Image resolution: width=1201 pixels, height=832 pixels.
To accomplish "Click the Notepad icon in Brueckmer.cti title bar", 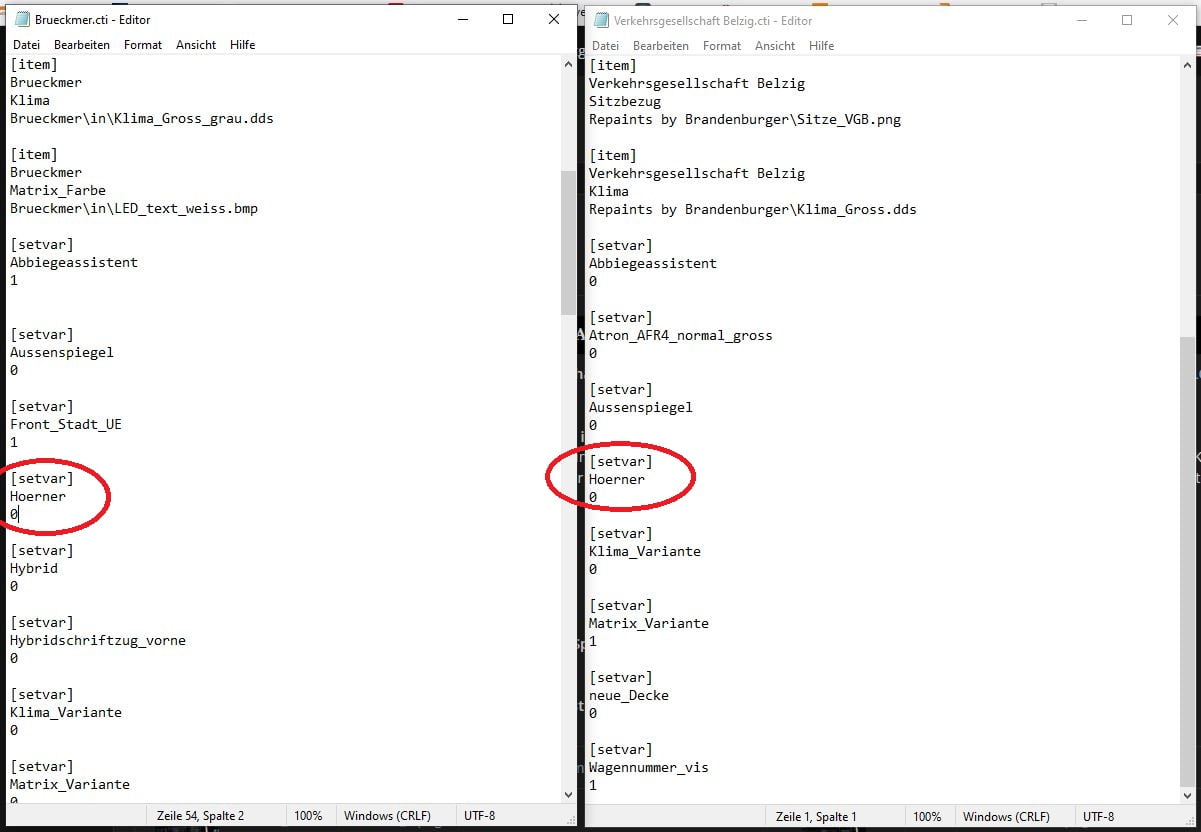I will click(x=22, y=19).
